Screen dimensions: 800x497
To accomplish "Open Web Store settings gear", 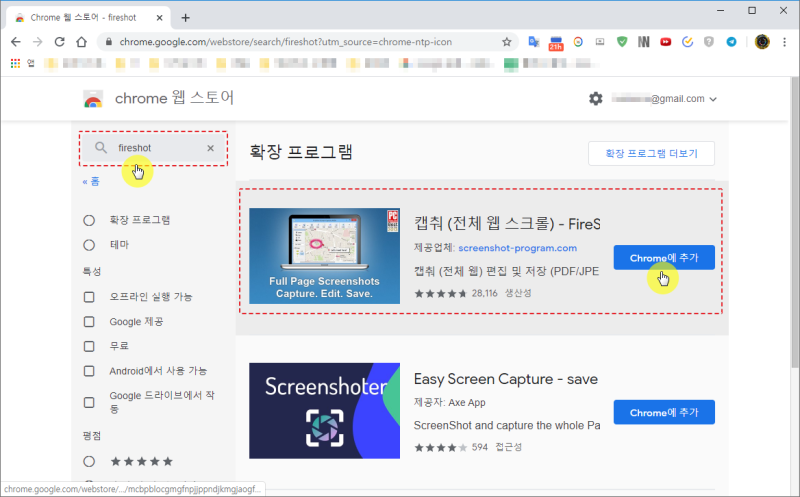I will click(x=595, y=98).
